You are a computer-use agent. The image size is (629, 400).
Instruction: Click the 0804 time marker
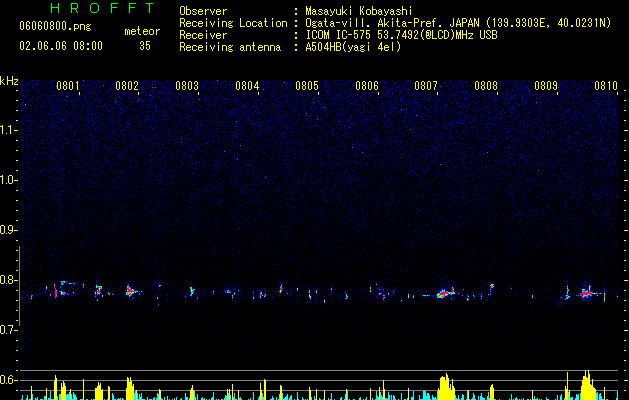pos(247,86)
